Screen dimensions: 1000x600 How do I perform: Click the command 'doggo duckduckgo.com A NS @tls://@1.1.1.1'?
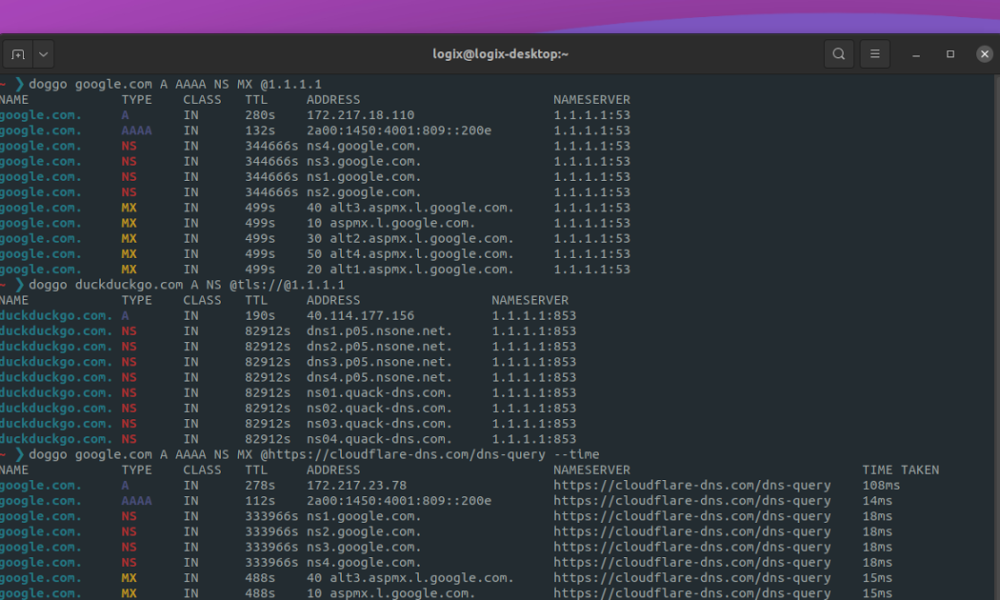tap(186, 284)
